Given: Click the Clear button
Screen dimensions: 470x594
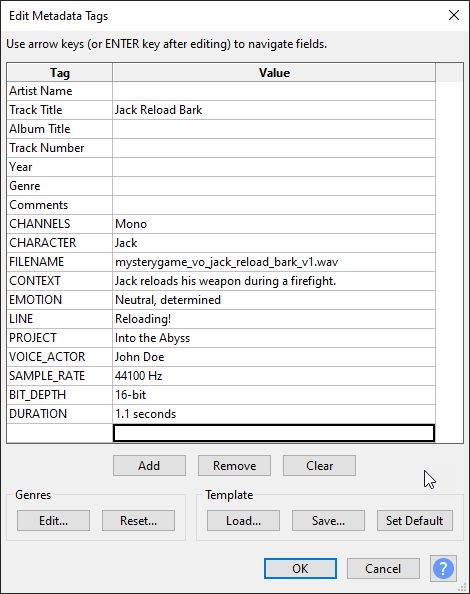Looking at the screenshot, I should [x=319, y=466].
